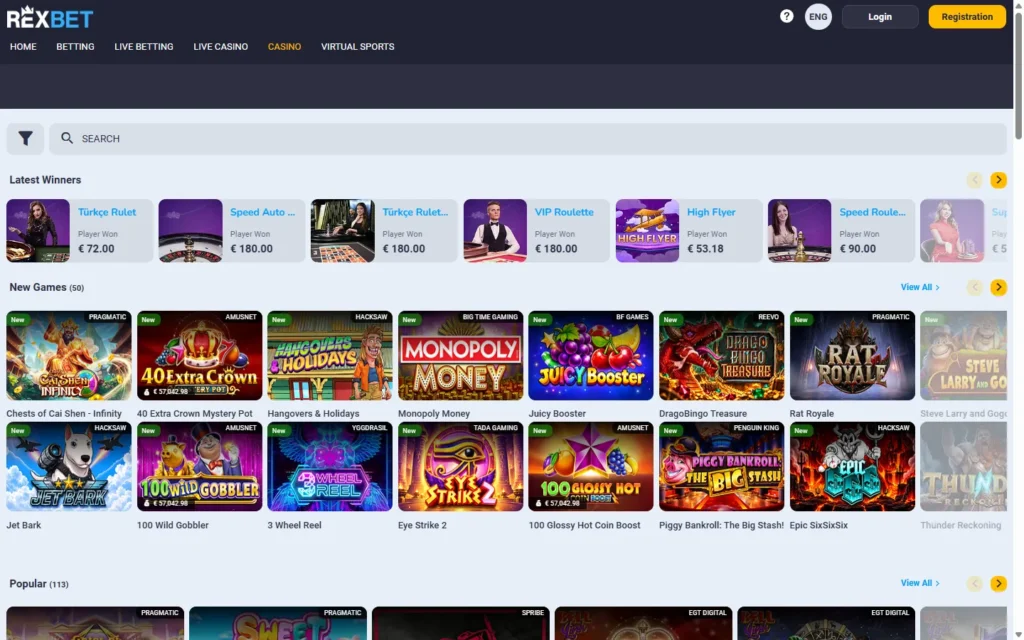
Task: Go to HOME menu item
Action: (x=23, y=46)
